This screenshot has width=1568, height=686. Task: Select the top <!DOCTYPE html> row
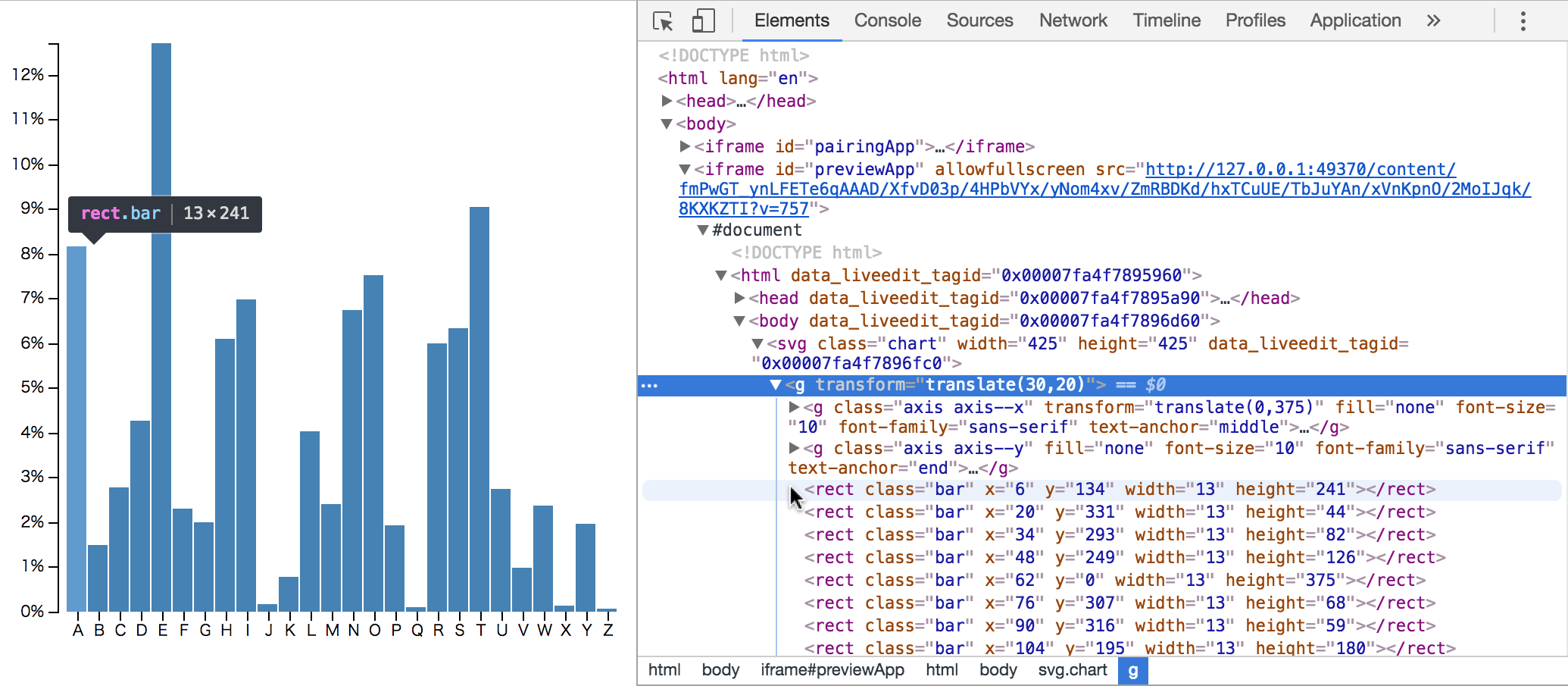(733, 55)
